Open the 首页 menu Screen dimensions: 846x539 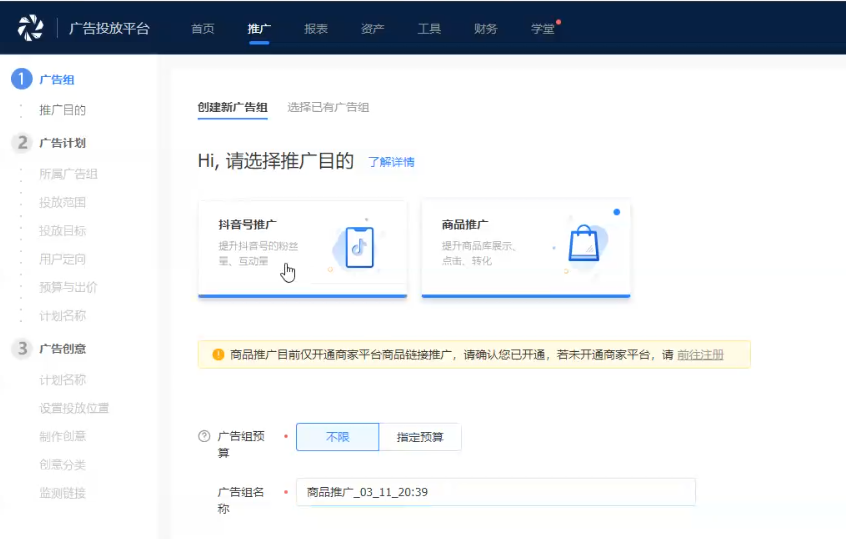tap(203, 29)
